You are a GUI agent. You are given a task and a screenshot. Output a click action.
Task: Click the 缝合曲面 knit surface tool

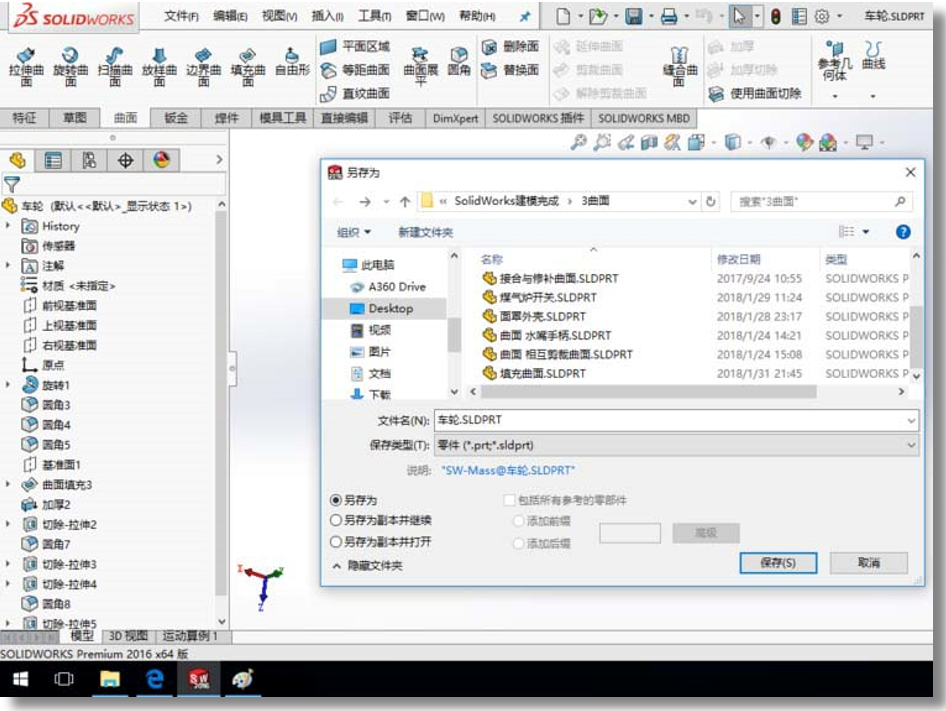click(x=680, y=66)
